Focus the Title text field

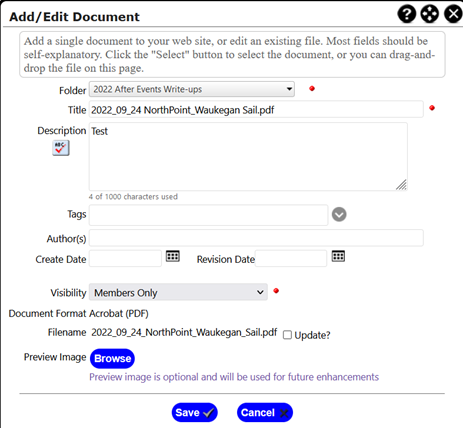pyautogui.click(x=256, y=110)
